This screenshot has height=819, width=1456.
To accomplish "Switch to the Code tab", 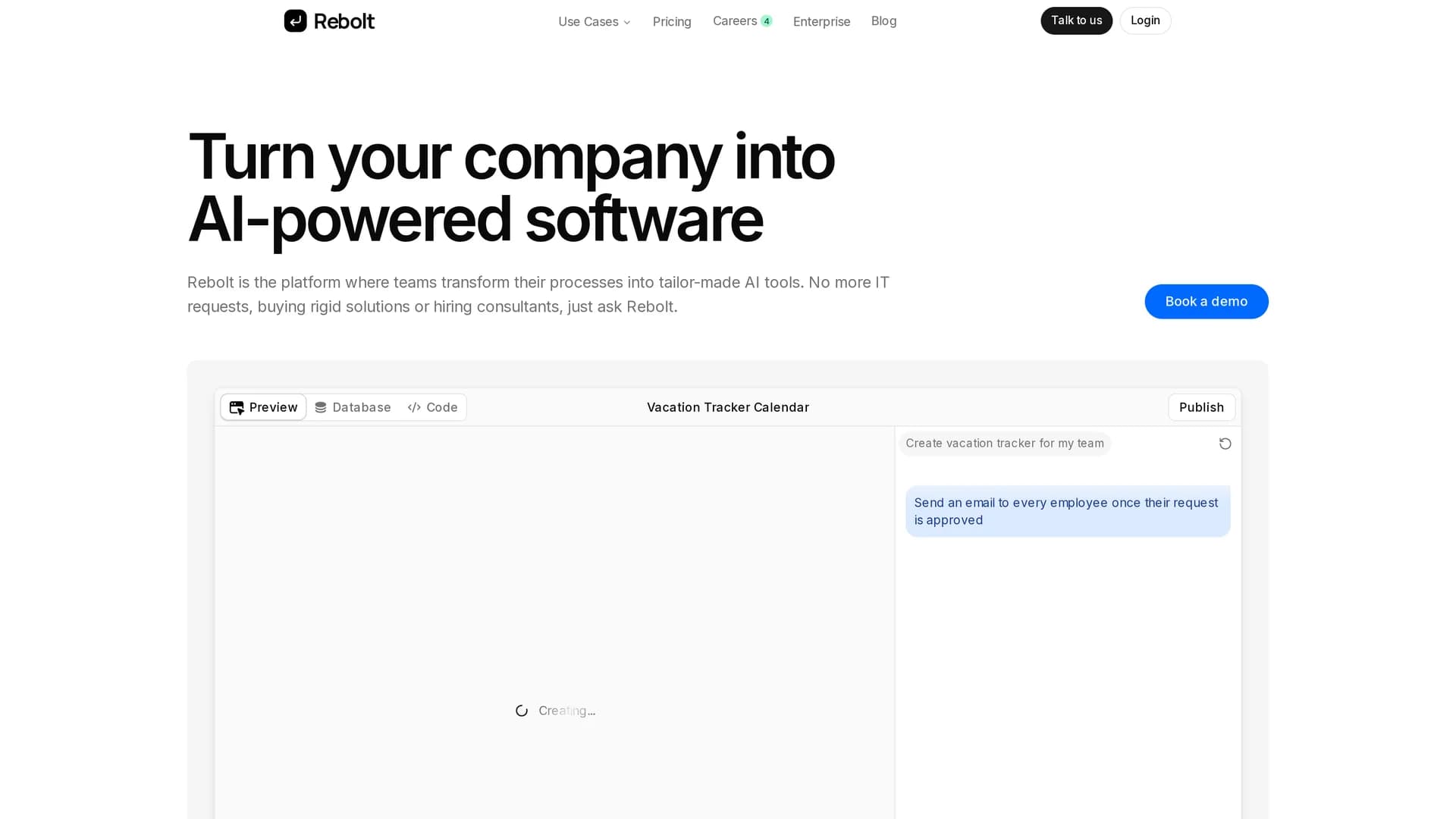I will pyautogui.click(x=432, y=407).
